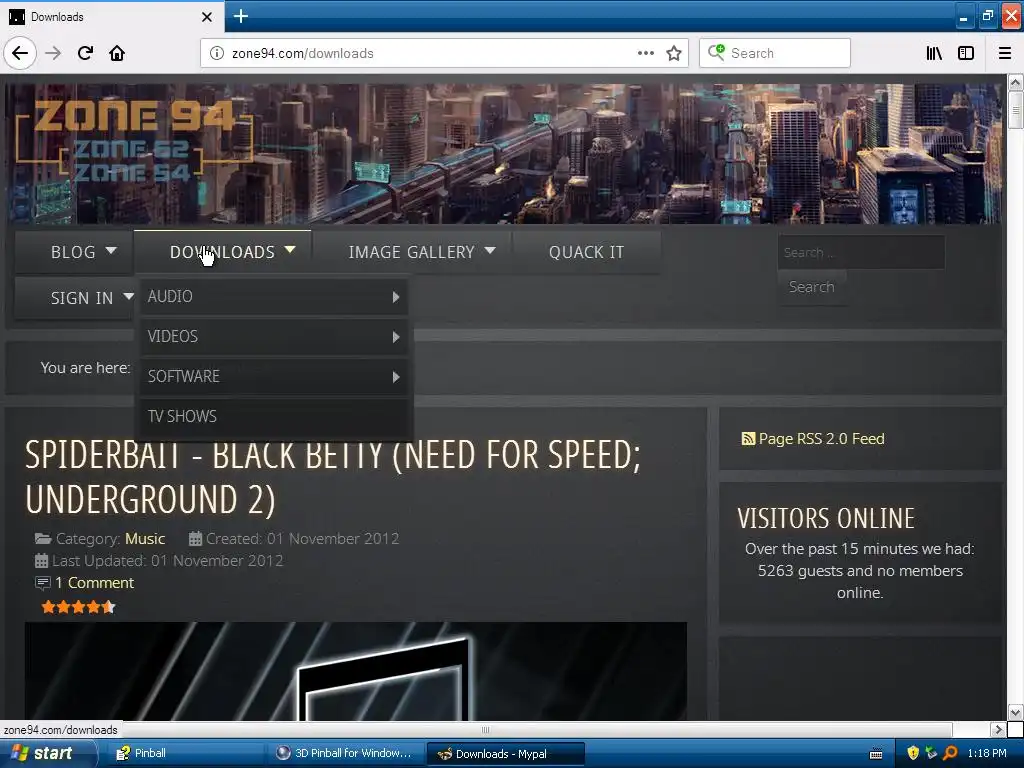
Task: Click the vertical scrollbar down arrow
Action: [x=1015, y=712]
